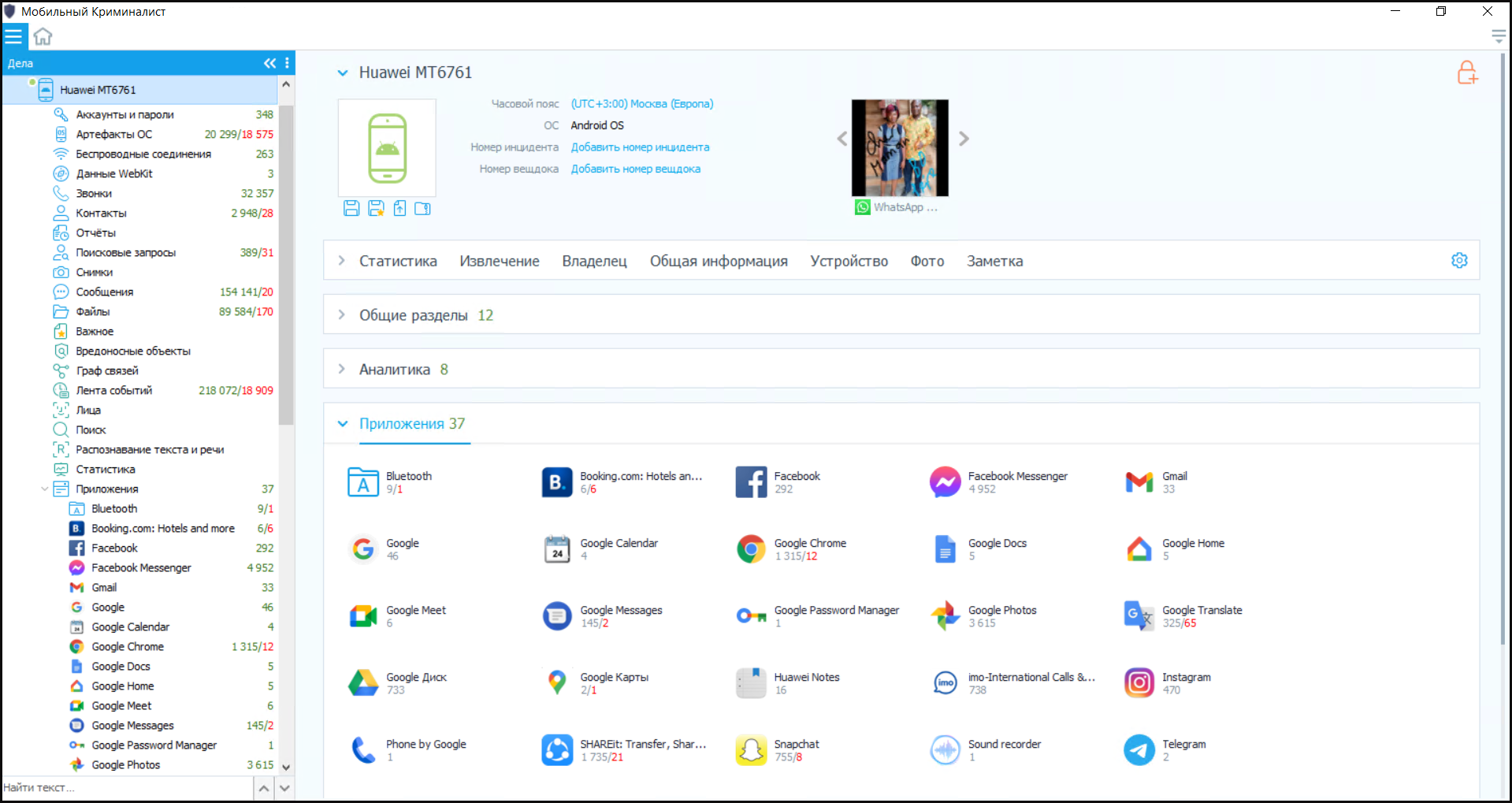Switch to the Фото tab
Screen dimensions: 1512x803
[x=927, y=262]
